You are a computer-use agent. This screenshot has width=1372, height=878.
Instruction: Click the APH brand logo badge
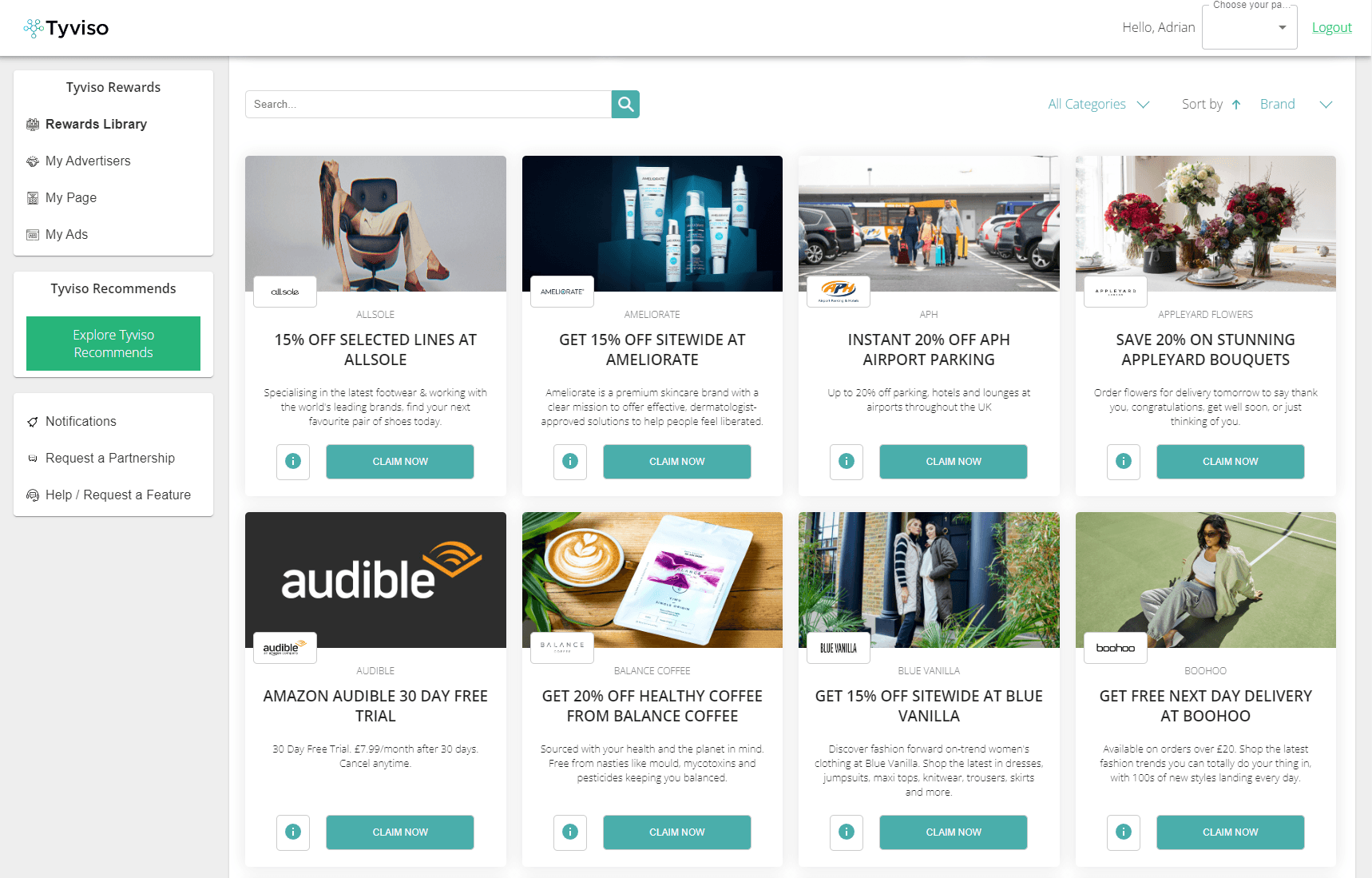(839, 292)
